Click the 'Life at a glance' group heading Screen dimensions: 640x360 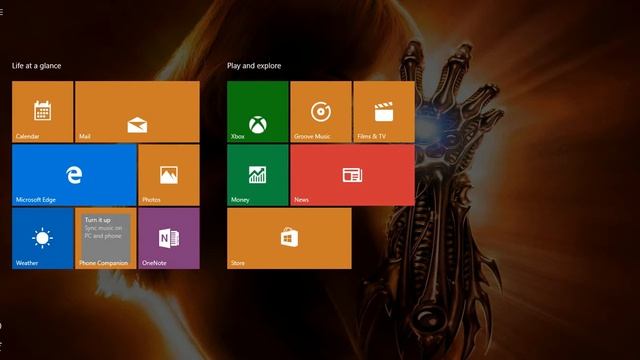(x=36, y=66)
